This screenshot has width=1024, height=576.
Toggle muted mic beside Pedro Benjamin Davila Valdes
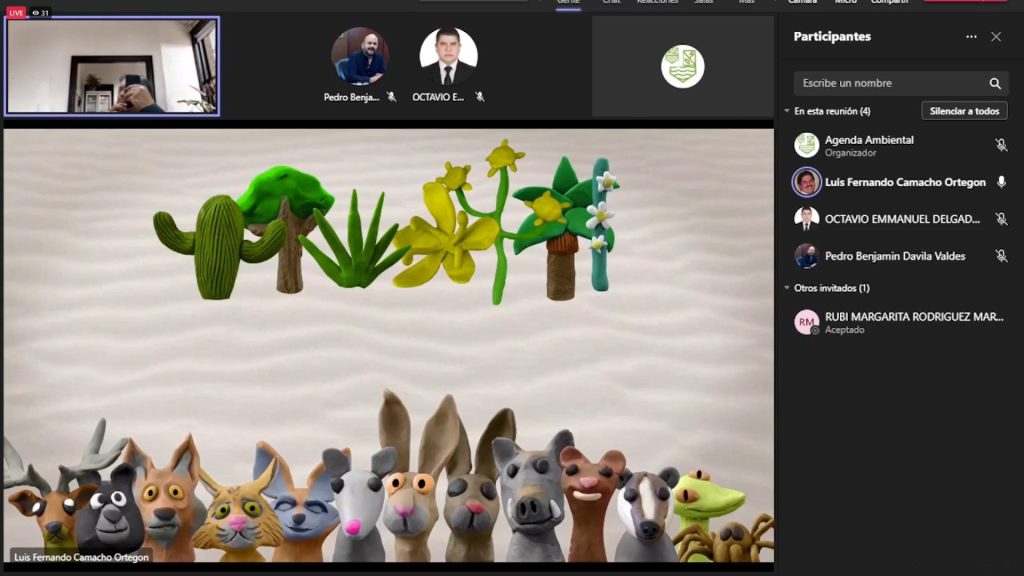tap(1001, 256)
